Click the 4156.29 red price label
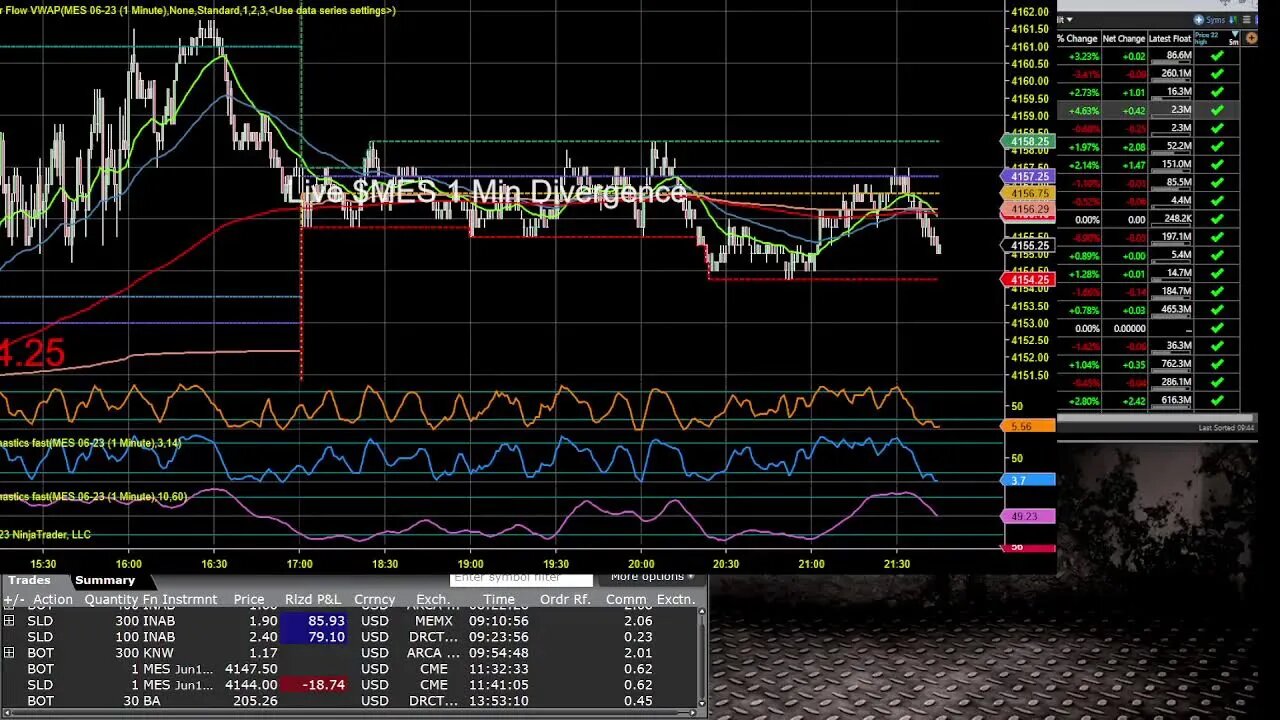Viewport: 1280px width, 720px height. [x=1028, y=210]
